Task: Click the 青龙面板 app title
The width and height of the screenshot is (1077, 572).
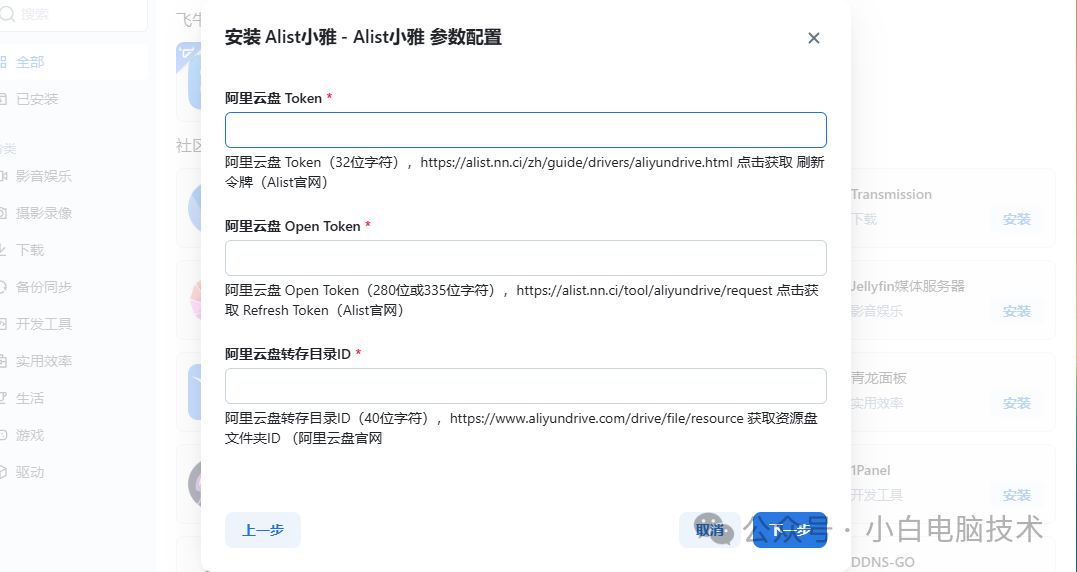Action: click(x=879, y=378)
